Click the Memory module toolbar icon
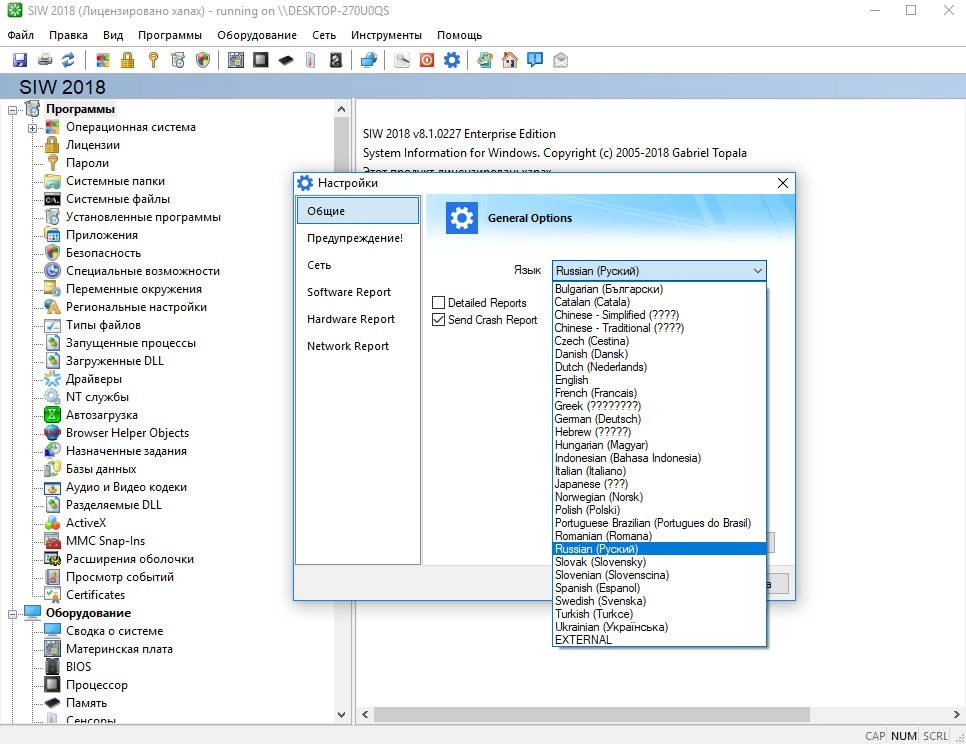This screenshot has width=966, height=744. [x=285, y=60]
